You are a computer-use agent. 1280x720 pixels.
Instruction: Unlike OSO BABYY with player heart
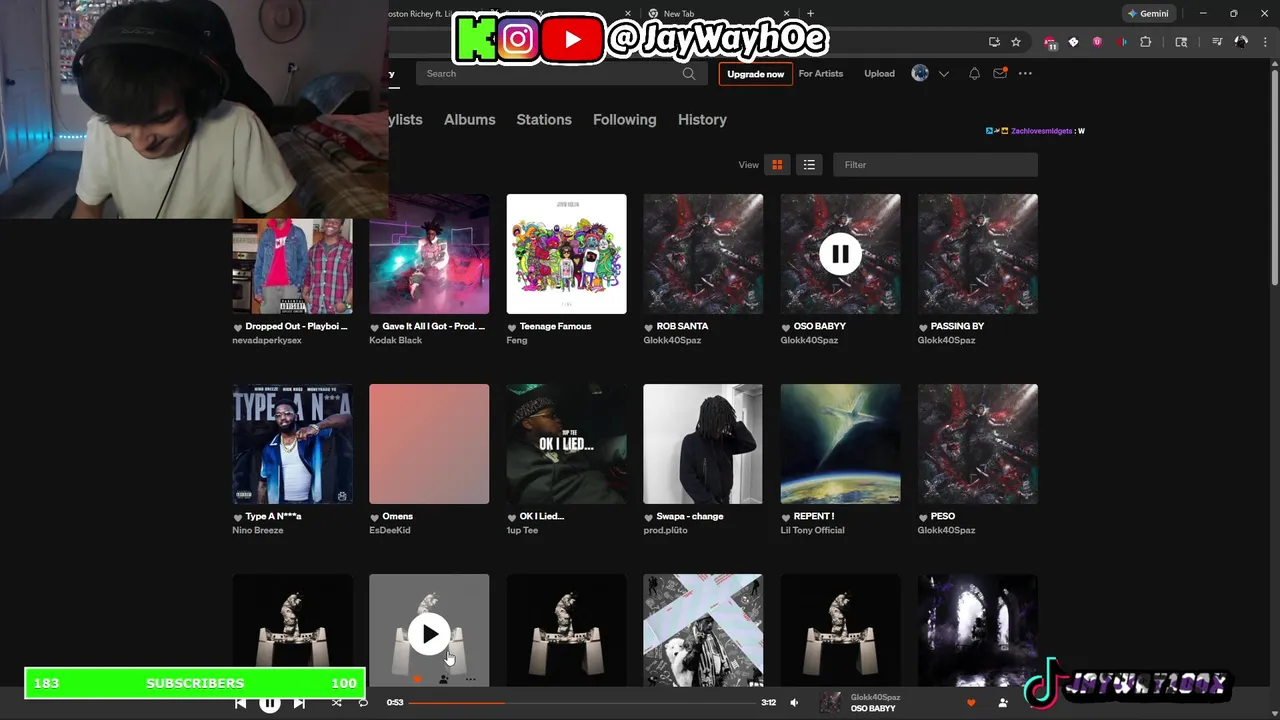click(970, 703)
